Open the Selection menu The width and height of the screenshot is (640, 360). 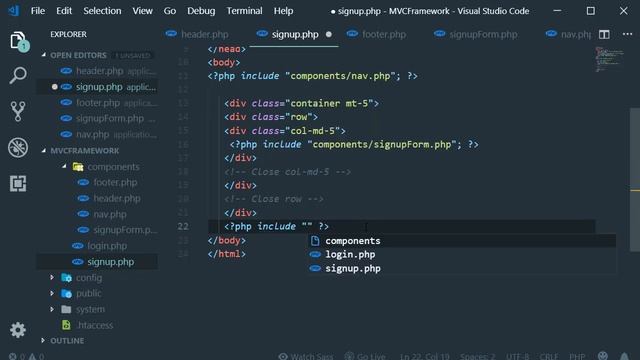102,11
